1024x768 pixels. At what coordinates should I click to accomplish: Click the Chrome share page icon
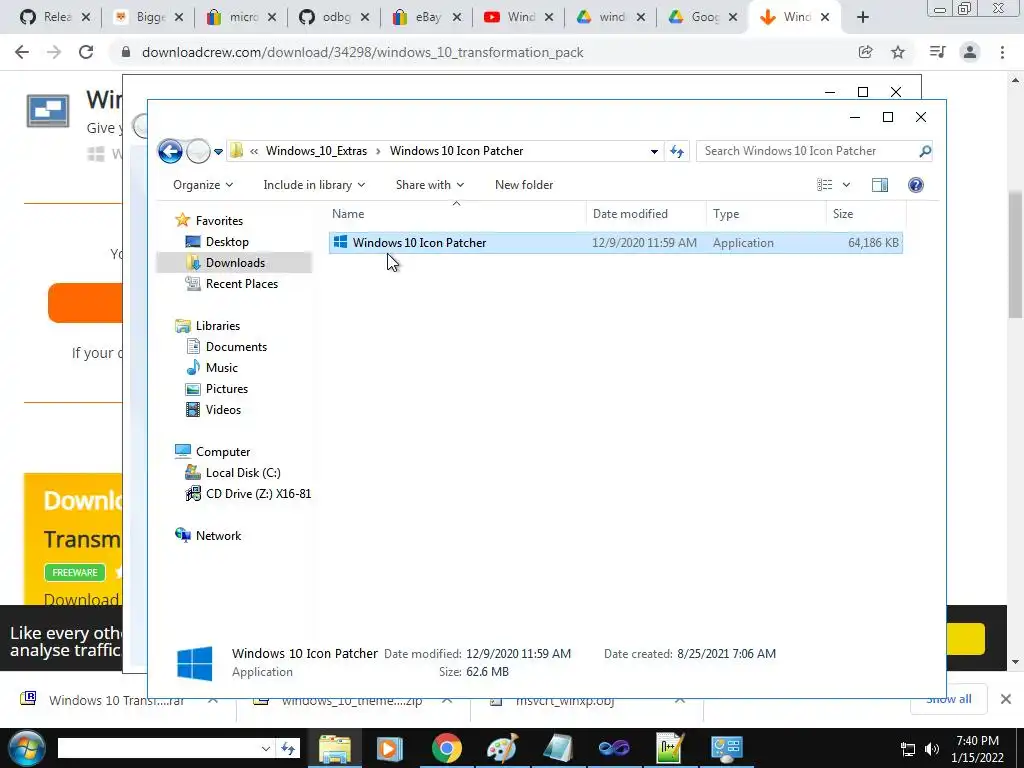pos(865,52)
